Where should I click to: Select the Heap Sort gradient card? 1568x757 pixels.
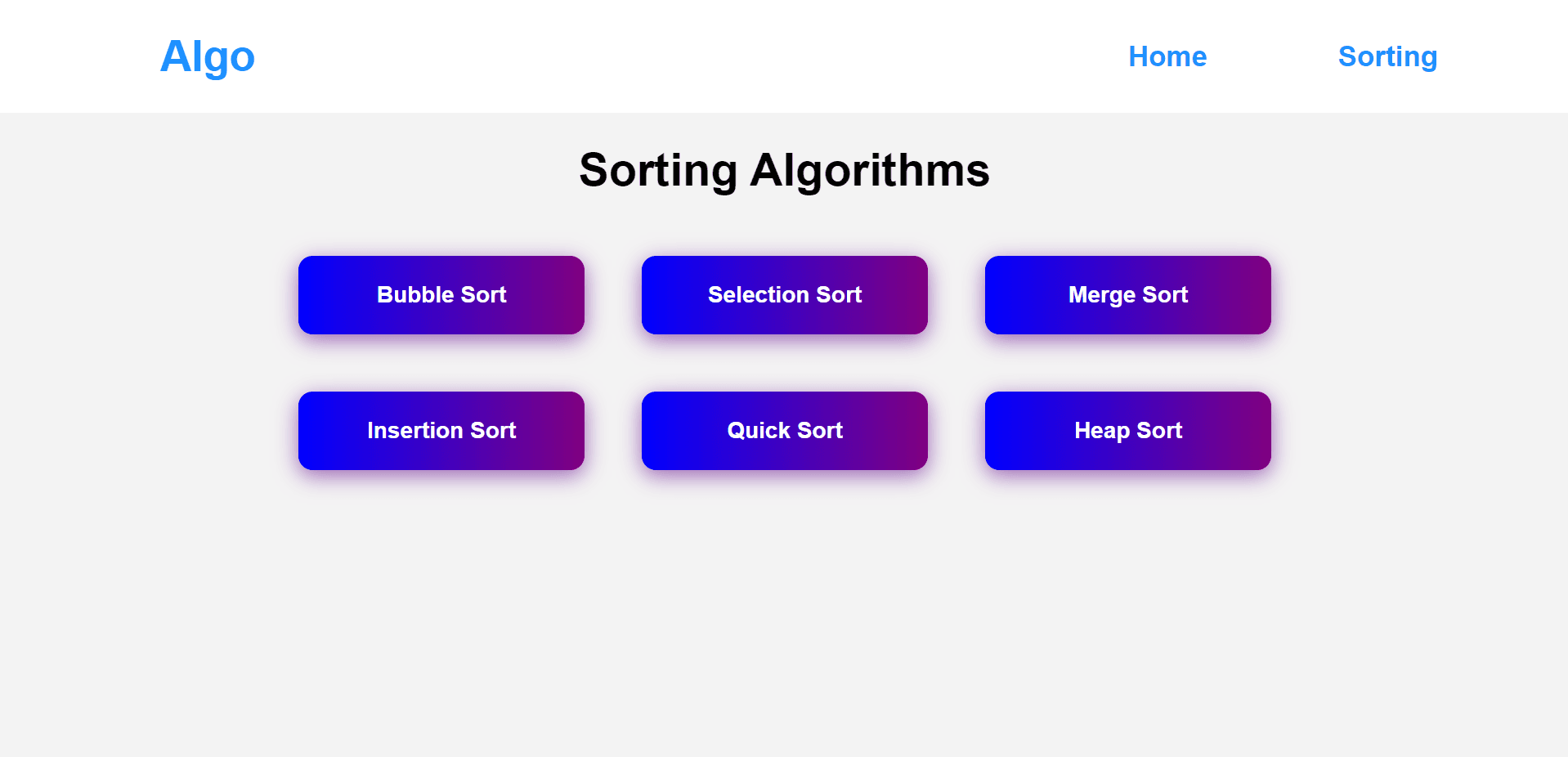coord(1128,431)
